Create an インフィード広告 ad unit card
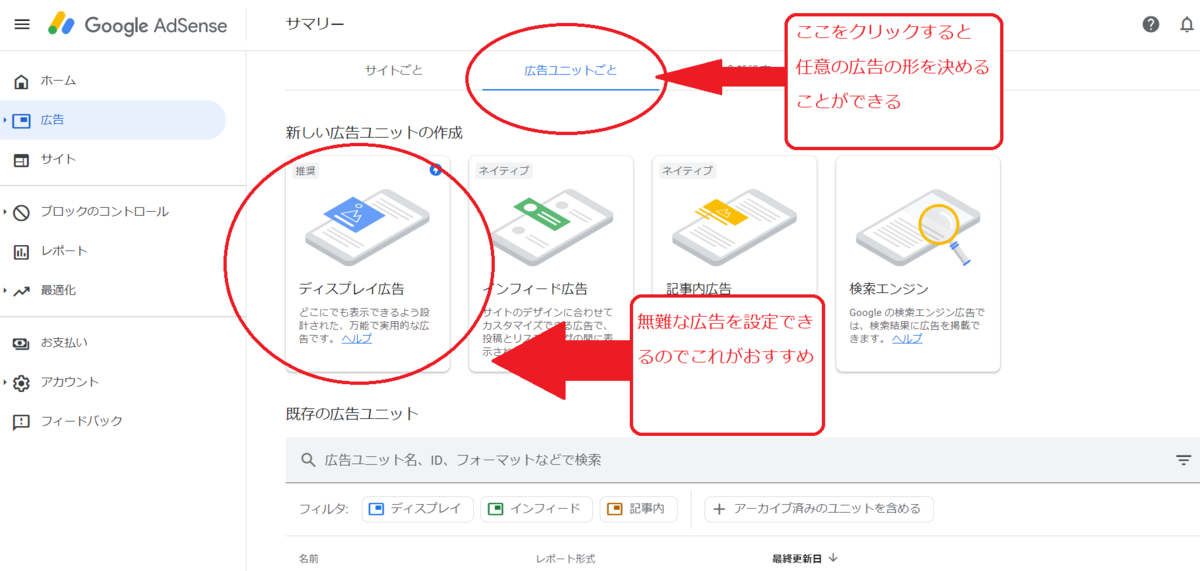 551,264
